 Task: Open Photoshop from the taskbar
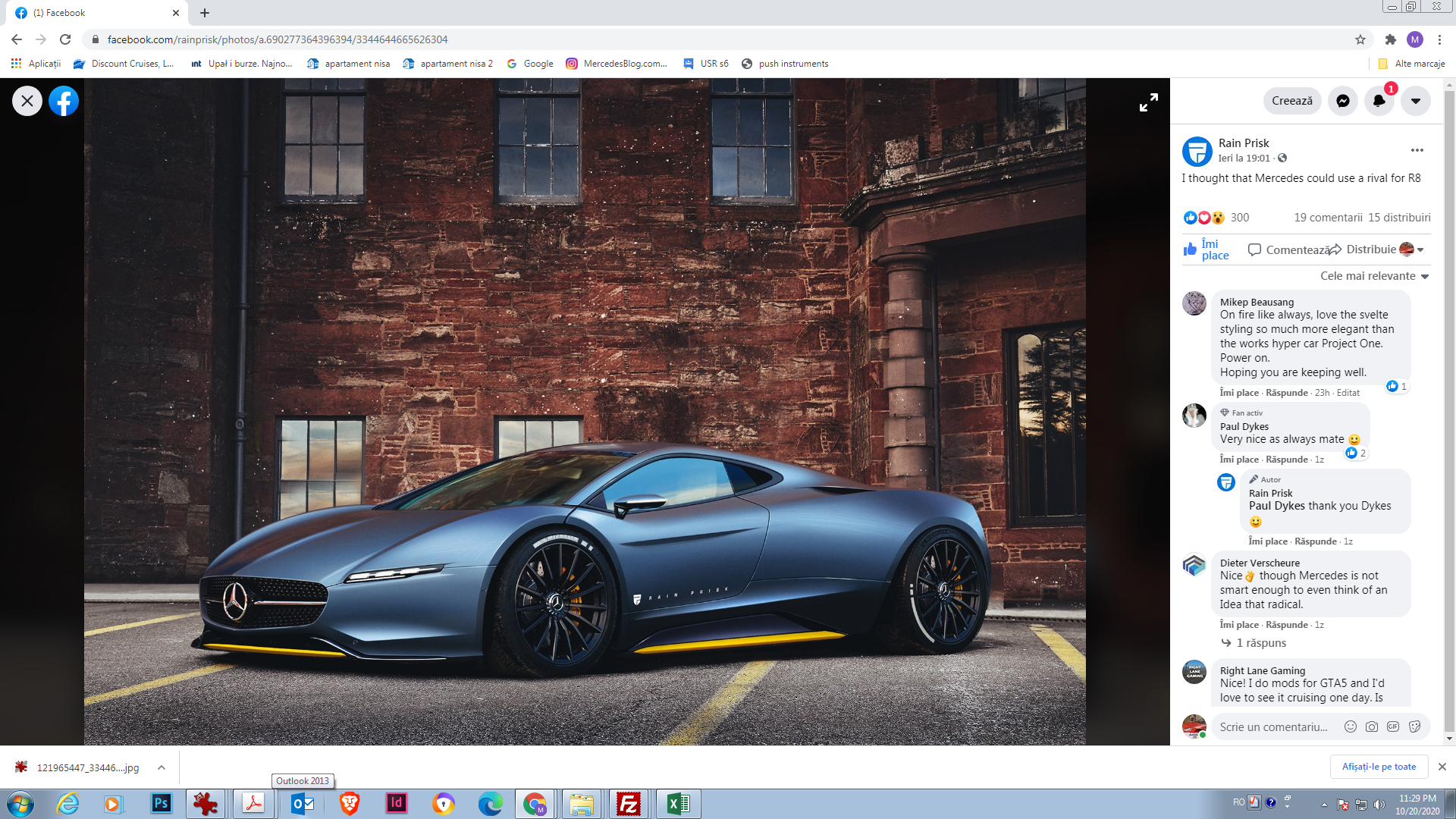point(161,803)
